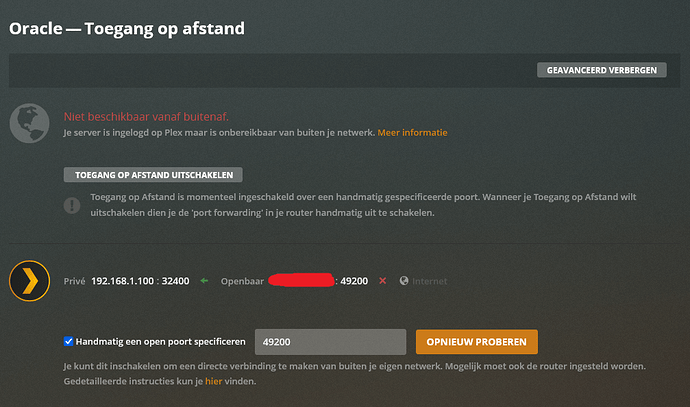Image resolution: width=690 pixels, height=407 pixels.
Task: Follow the 'hier' instructions link
Action: click(x=213, y=381)
